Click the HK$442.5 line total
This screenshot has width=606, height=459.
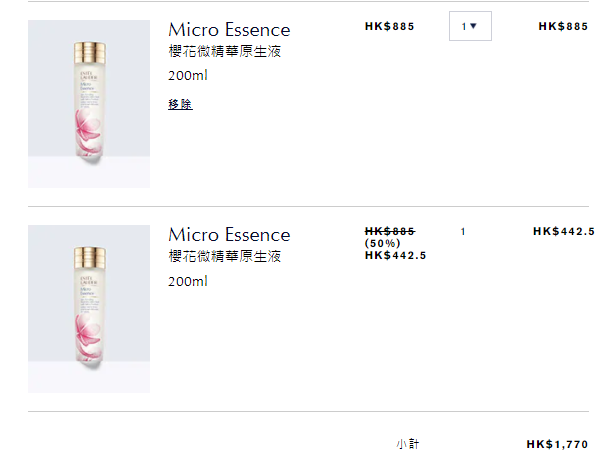click(x=563, y=232)
